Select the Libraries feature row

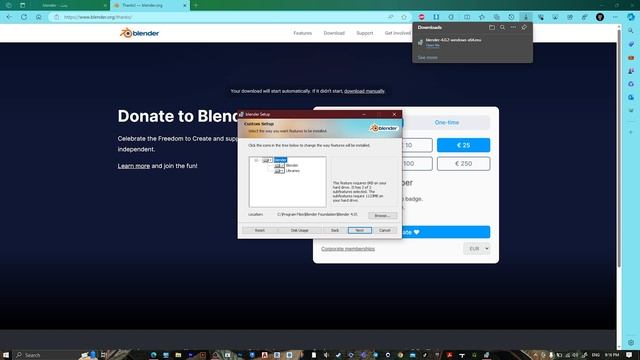[x=293, y=171]
